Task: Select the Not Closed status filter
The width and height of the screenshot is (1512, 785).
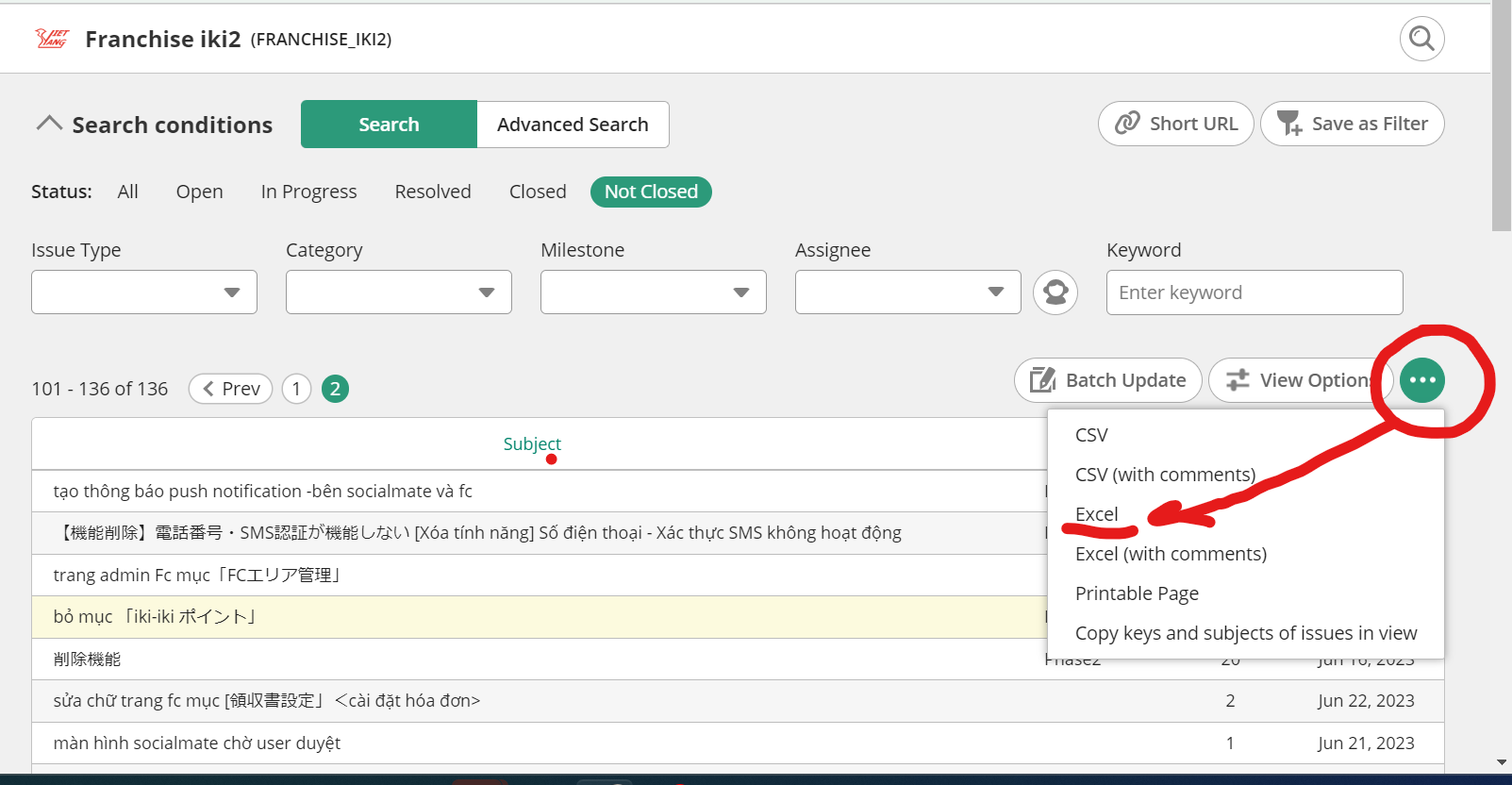Action: (651, 192)
